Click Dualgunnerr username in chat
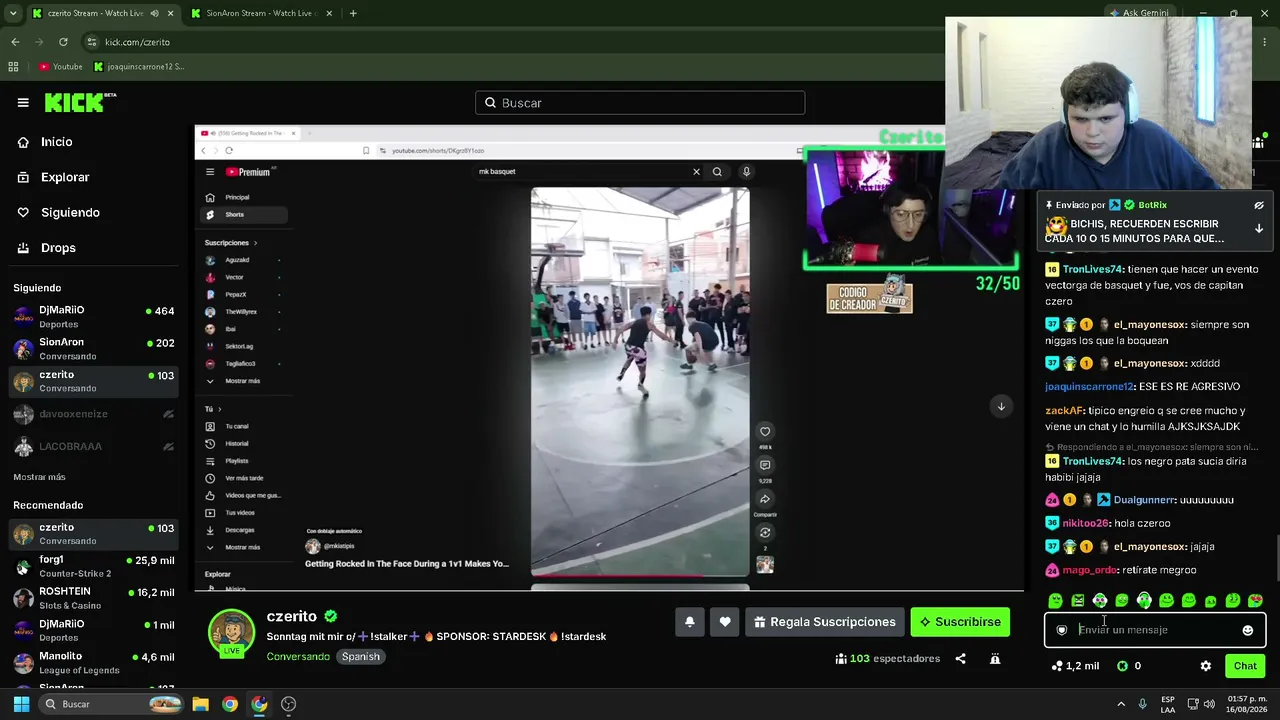 tap(1144, 500)
